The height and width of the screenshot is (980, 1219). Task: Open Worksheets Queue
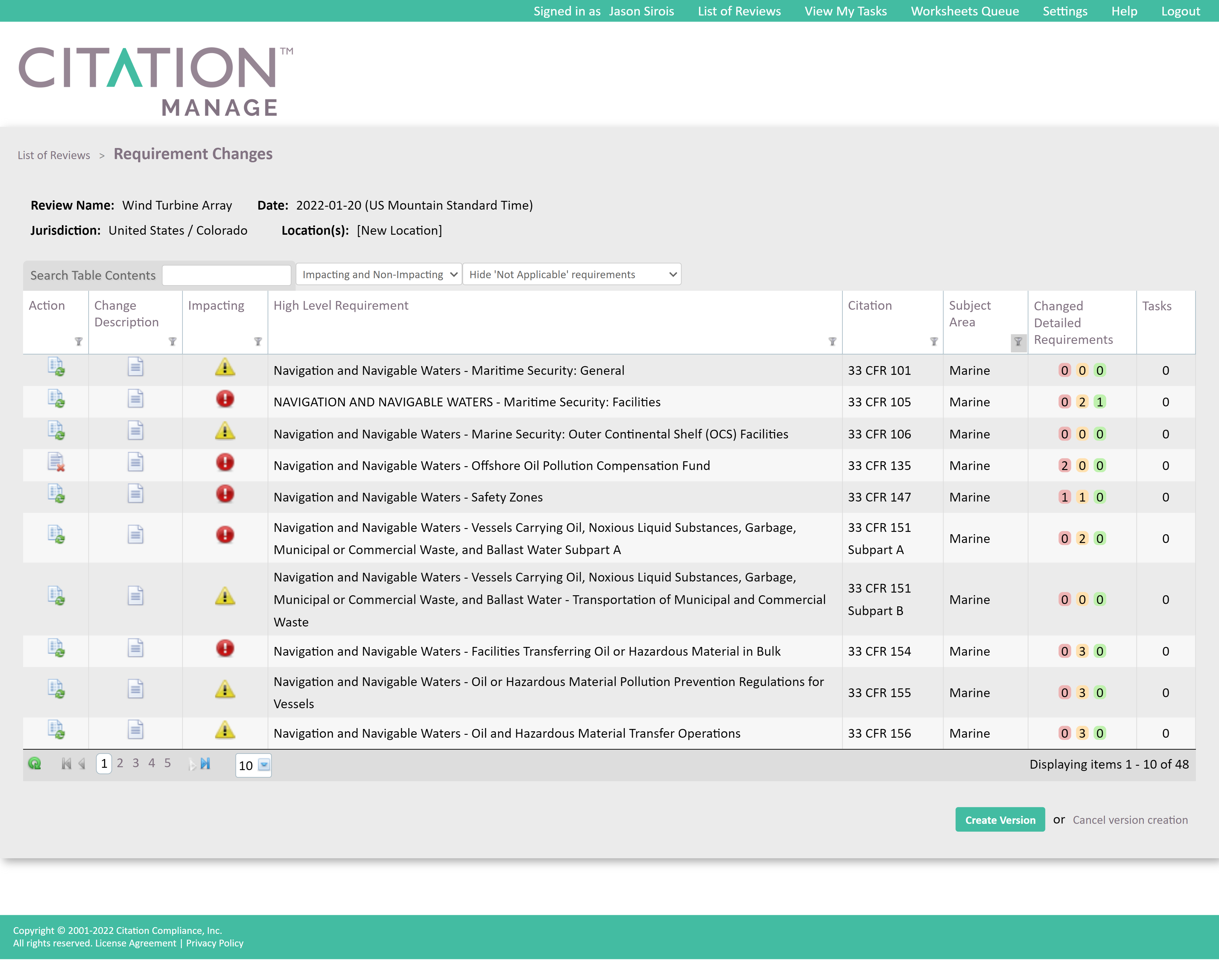pyautogui.click(x=964, y=11)
